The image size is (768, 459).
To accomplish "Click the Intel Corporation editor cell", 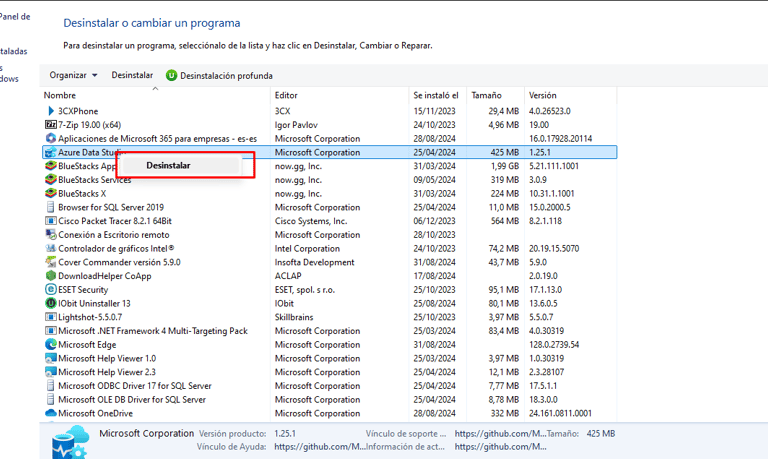I will (307, 248).
